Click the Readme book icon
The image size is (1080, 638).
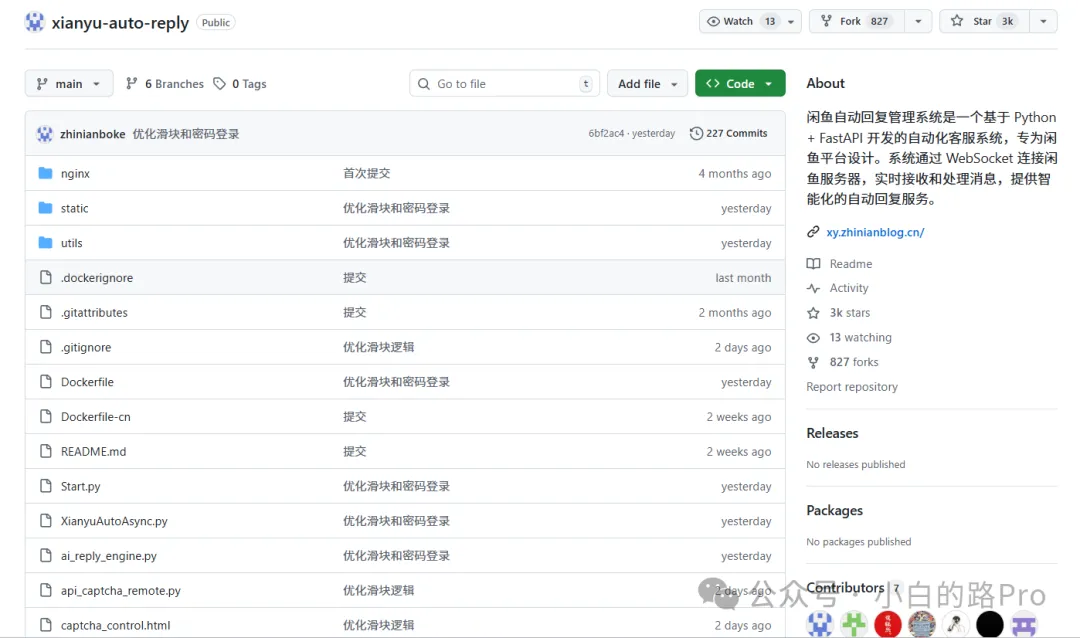pyautogui.click(x=813, y=264)
